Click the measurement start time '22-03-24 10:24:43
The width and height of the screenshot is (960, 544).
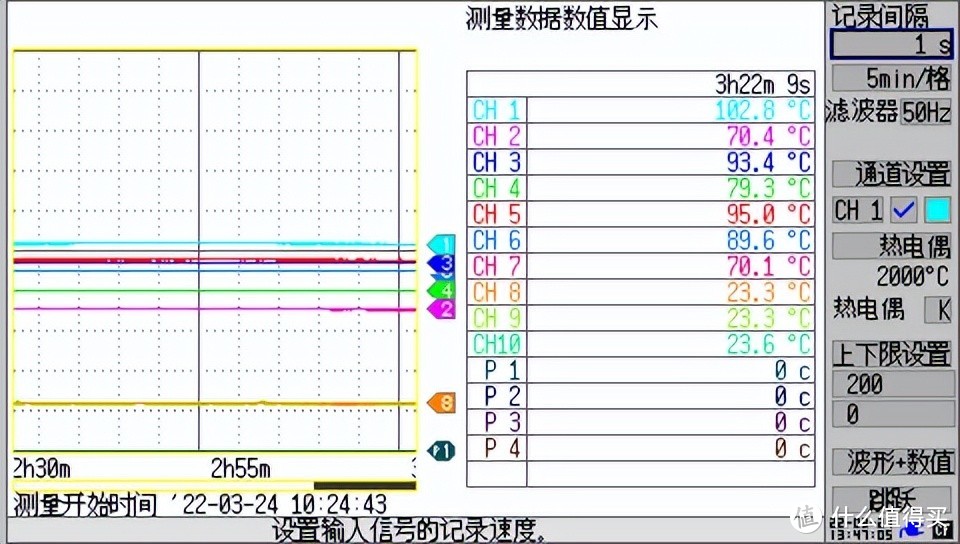click(278, 505)
